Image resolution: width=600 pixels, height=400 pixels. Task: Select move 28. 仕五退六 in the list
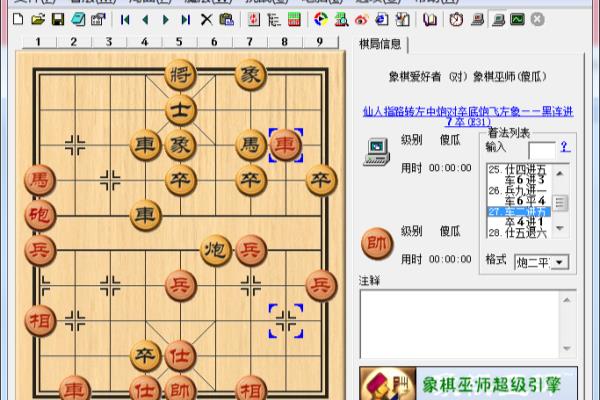pyautogui.click(x=517, y=232)
